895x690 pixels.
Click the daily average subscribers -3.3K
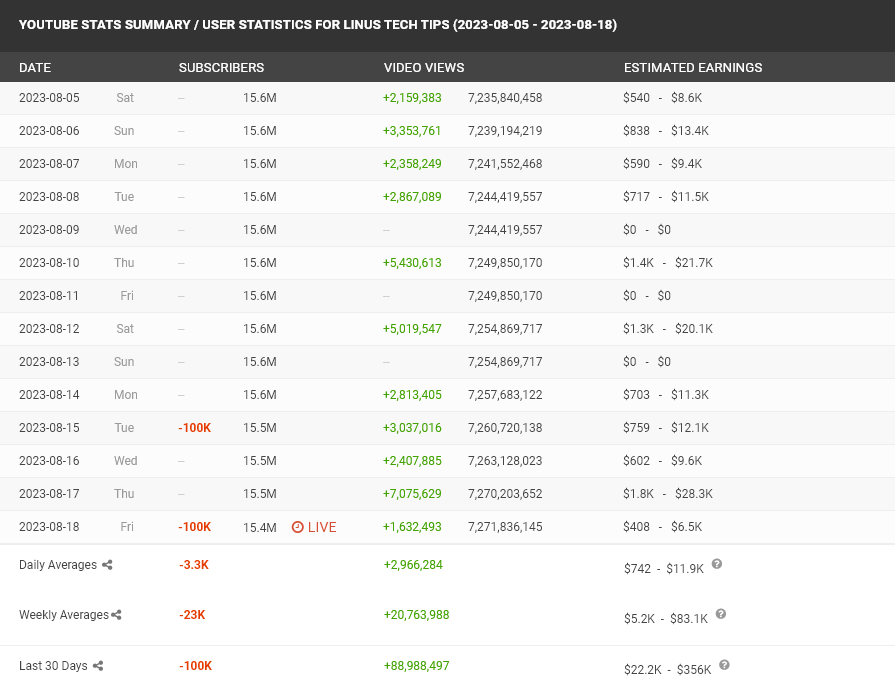click(194, 565)
